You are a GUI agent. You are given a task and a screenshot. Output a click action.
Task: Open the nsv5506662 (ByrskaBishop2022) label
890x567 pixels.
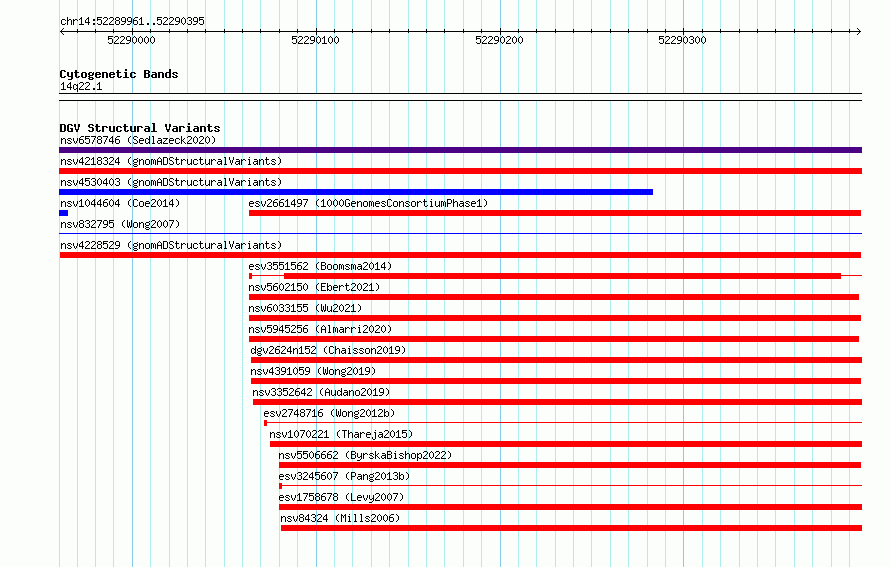pyautogui.click(x=365, y=455)
